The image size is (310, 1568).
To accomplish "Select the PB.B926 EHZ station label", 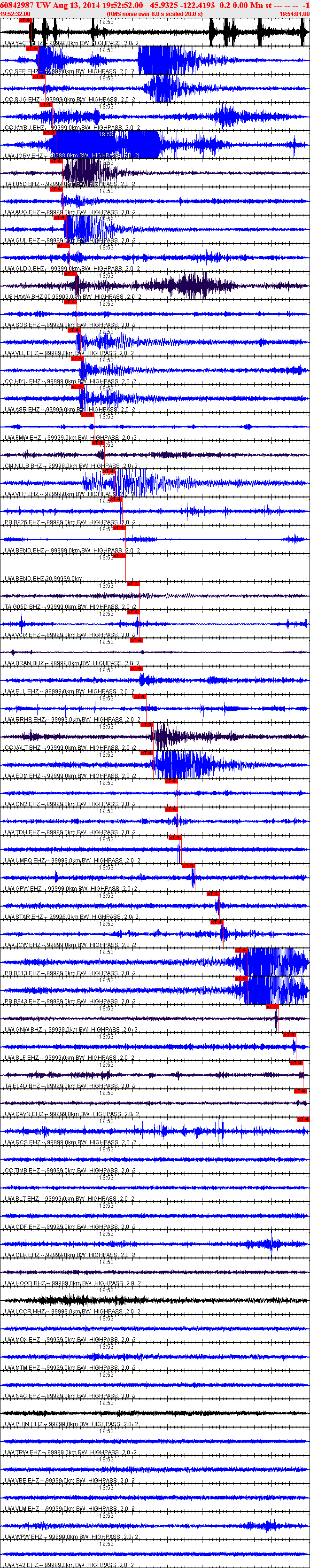I will 70,522.
